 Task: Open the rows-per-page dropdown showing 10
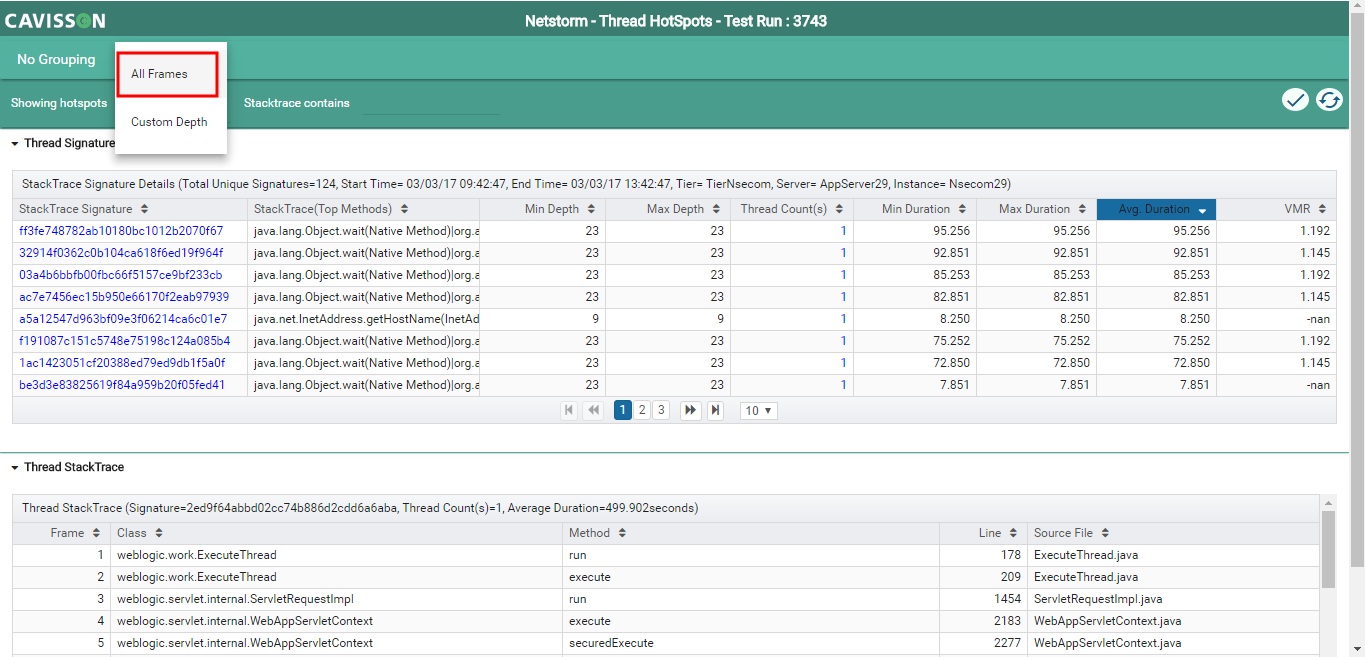coord(758,411)
